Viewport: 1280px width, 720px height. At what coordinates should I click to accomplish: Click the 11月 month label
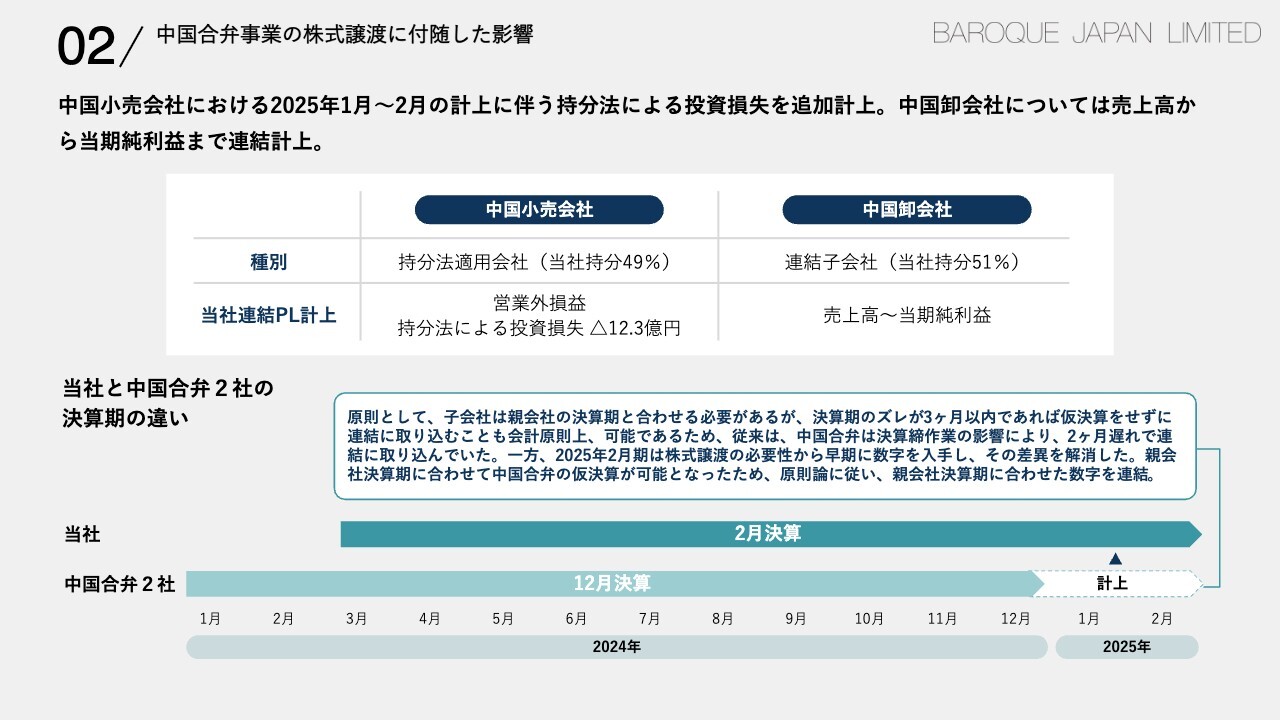pos(943,619)
